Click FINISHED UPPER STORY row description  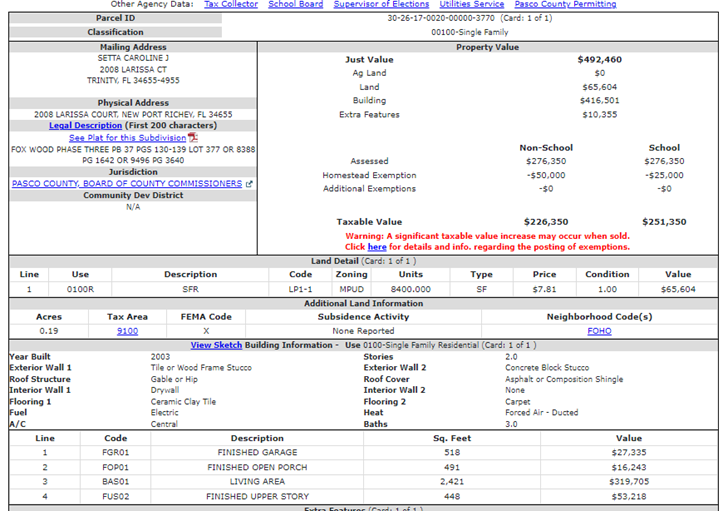point(257,497)
